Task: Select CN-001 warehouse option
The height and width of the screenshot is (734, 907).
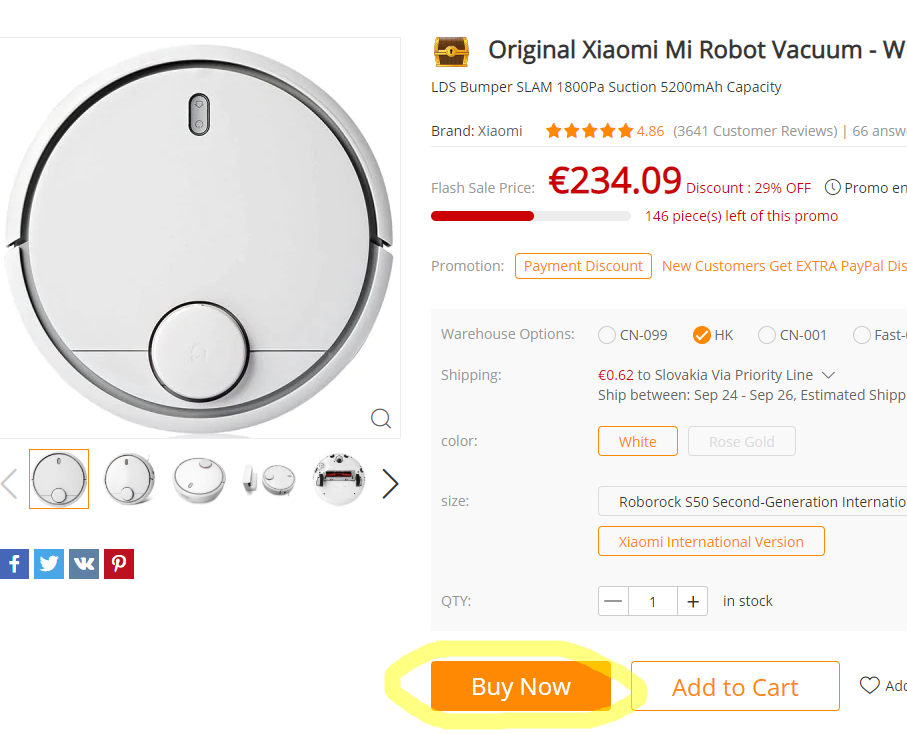Action: [767, 335]
